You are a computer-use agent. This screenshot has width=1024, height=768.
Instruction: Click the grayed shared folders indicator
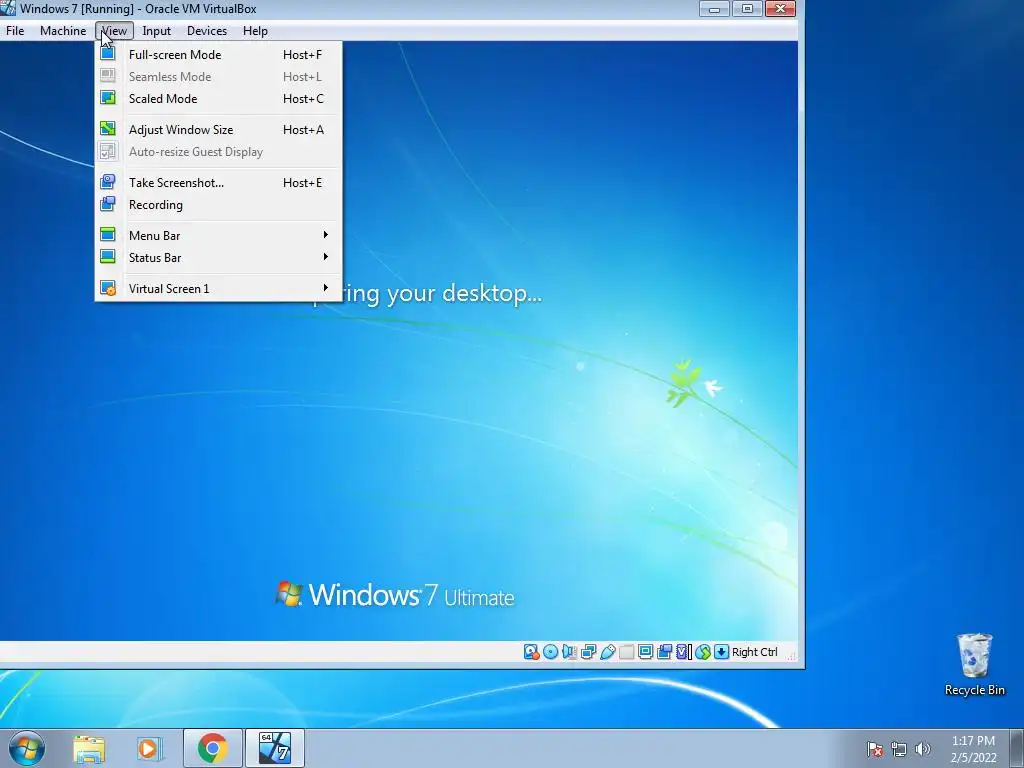coord(626,652)
